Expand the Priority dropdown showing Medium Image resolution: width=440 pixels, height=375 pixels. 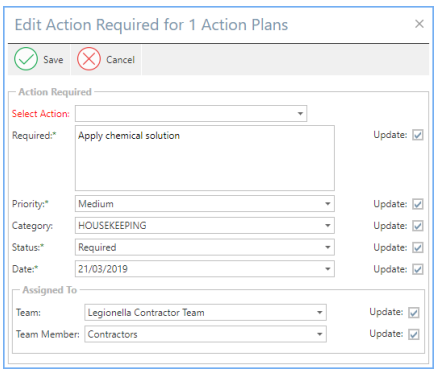(x=328, y=204)
